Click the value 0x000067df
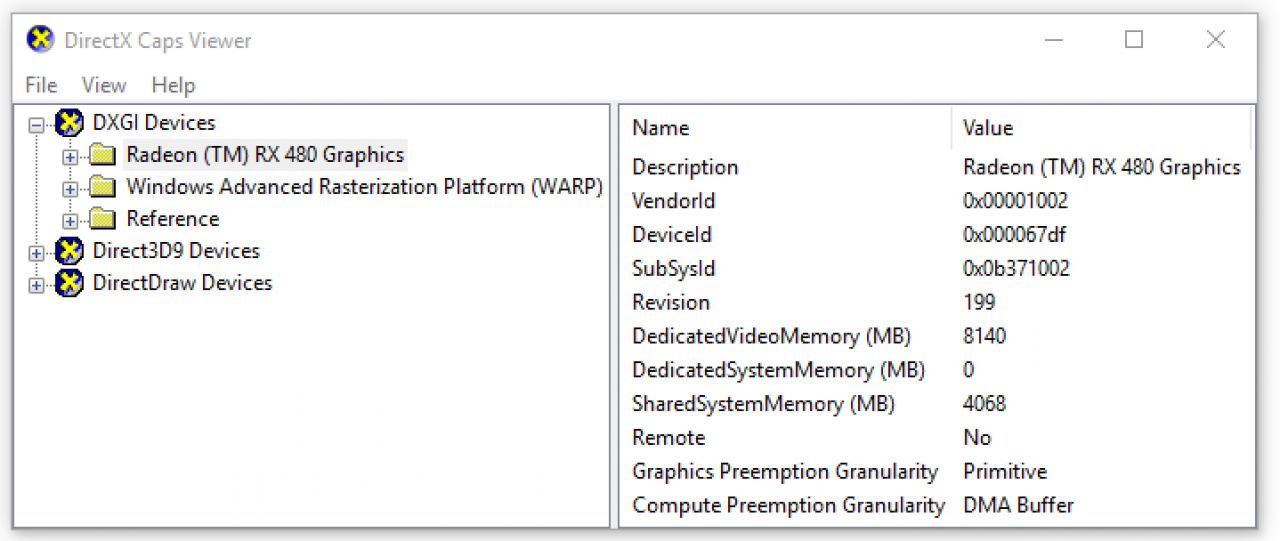1280x541 pixels. [x=1014, y=235]
